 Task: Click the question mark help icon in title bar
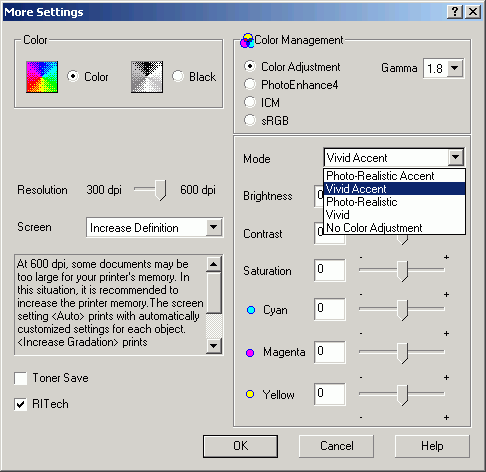coord(455,12)
